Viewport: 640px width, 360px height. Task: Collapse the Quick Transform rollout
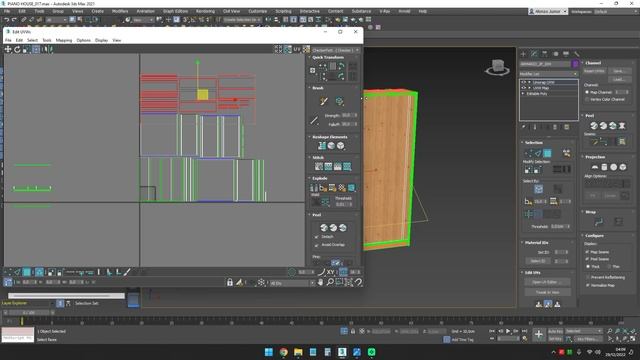(x=328, y=58)
